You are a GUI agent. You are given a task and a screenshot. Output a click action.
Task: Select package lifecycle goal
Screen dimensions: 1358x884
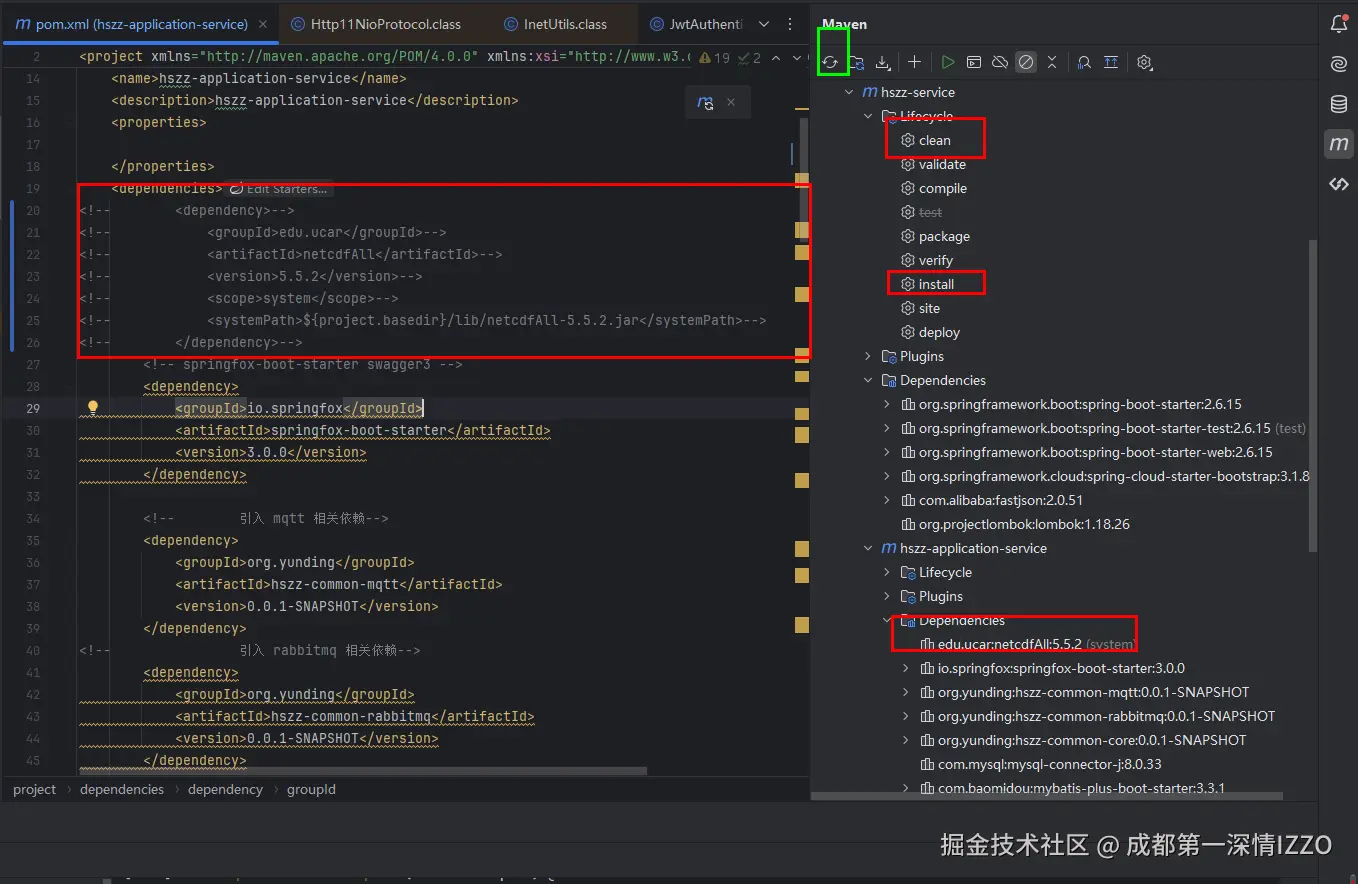point(944,236)
